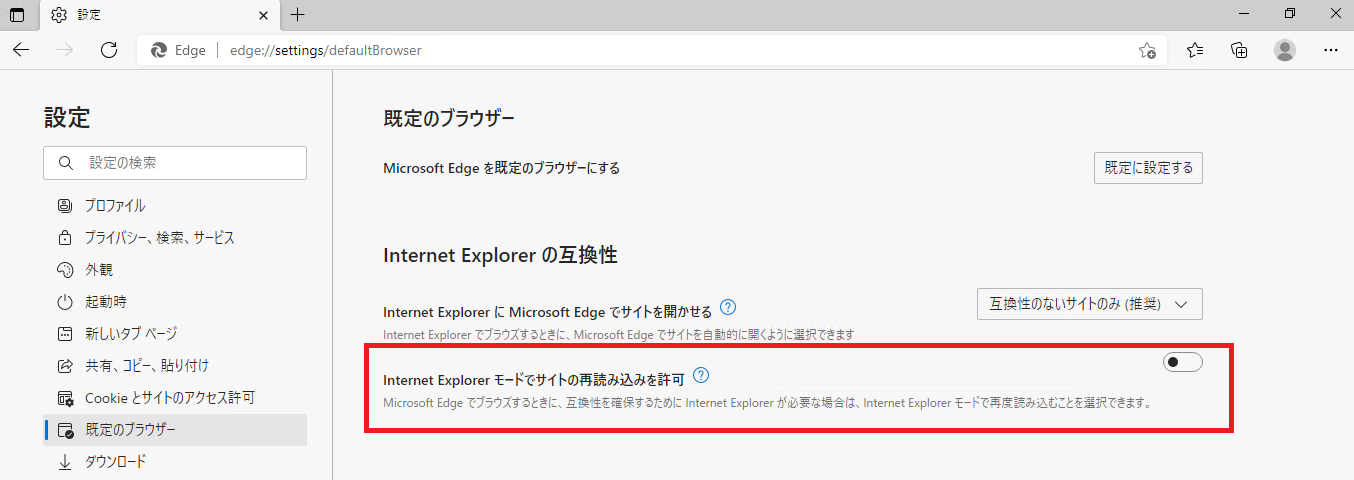Click help icon beside IE mode reload setting

pyautogui.click(x=701, y=376)
